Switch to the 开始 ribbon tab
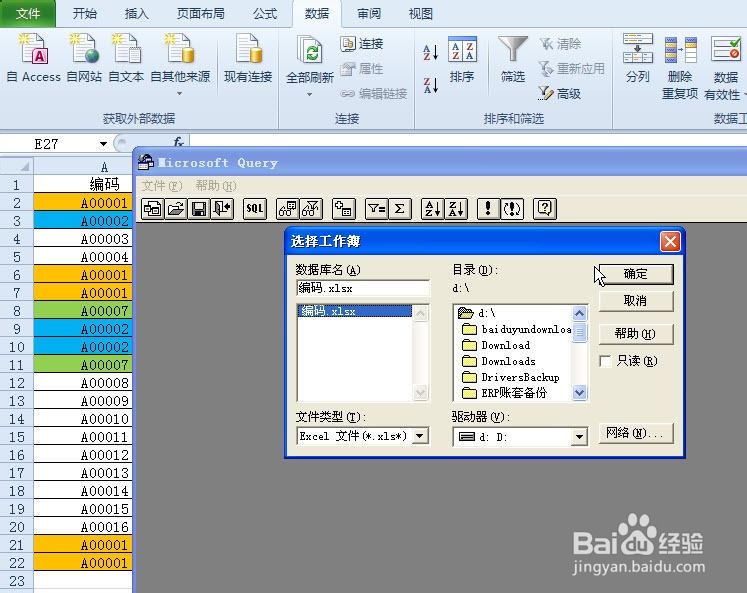Screen dimensions: 747x593 85,14
